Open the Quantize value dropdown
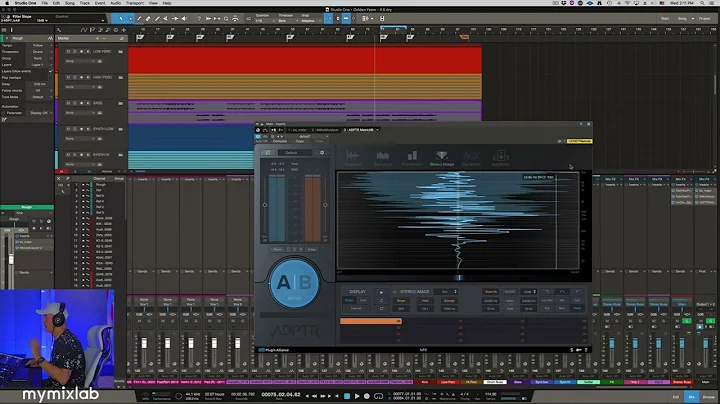 point(264,21)
